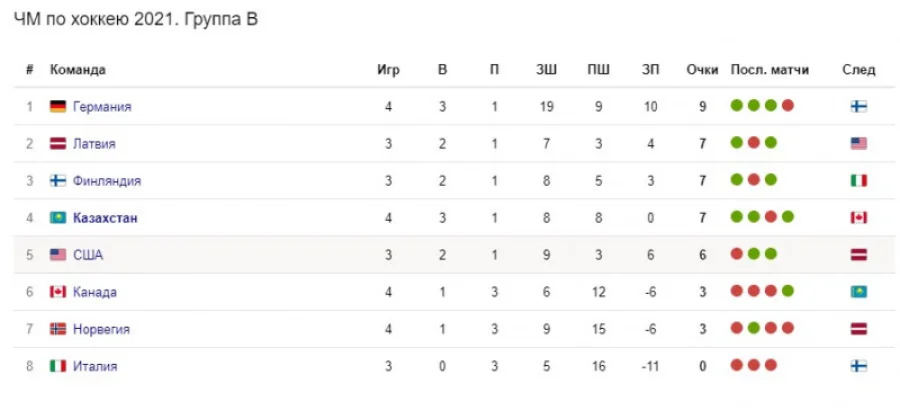Click Norway flag icon beside Норвегия
The image size is (900, 409).
[x=58, y=329]
